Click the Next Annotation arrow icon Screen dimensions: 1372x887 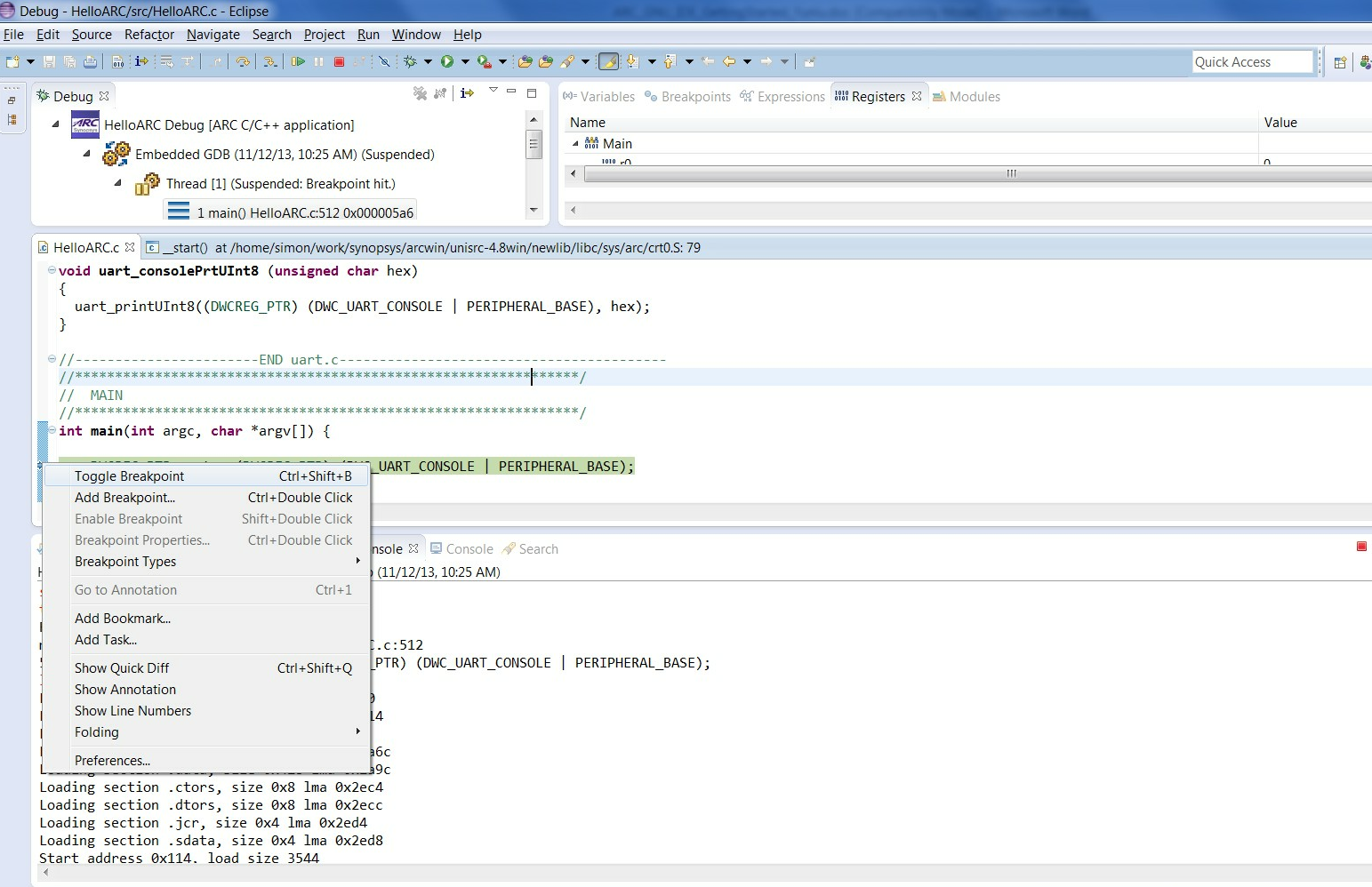click(x=632, y=61)
